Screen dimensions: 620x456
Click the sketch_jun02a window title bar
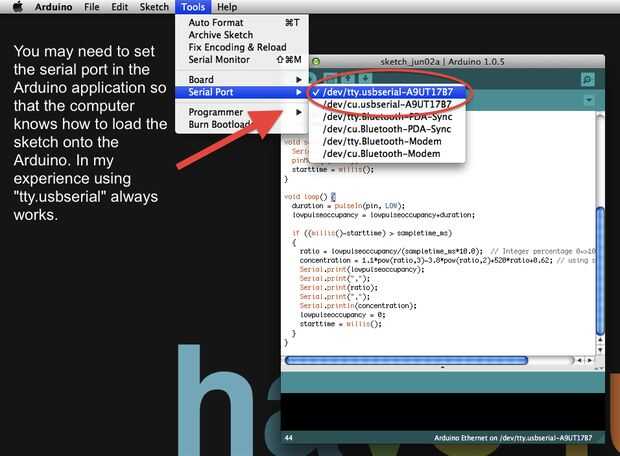tap(442, 62)
